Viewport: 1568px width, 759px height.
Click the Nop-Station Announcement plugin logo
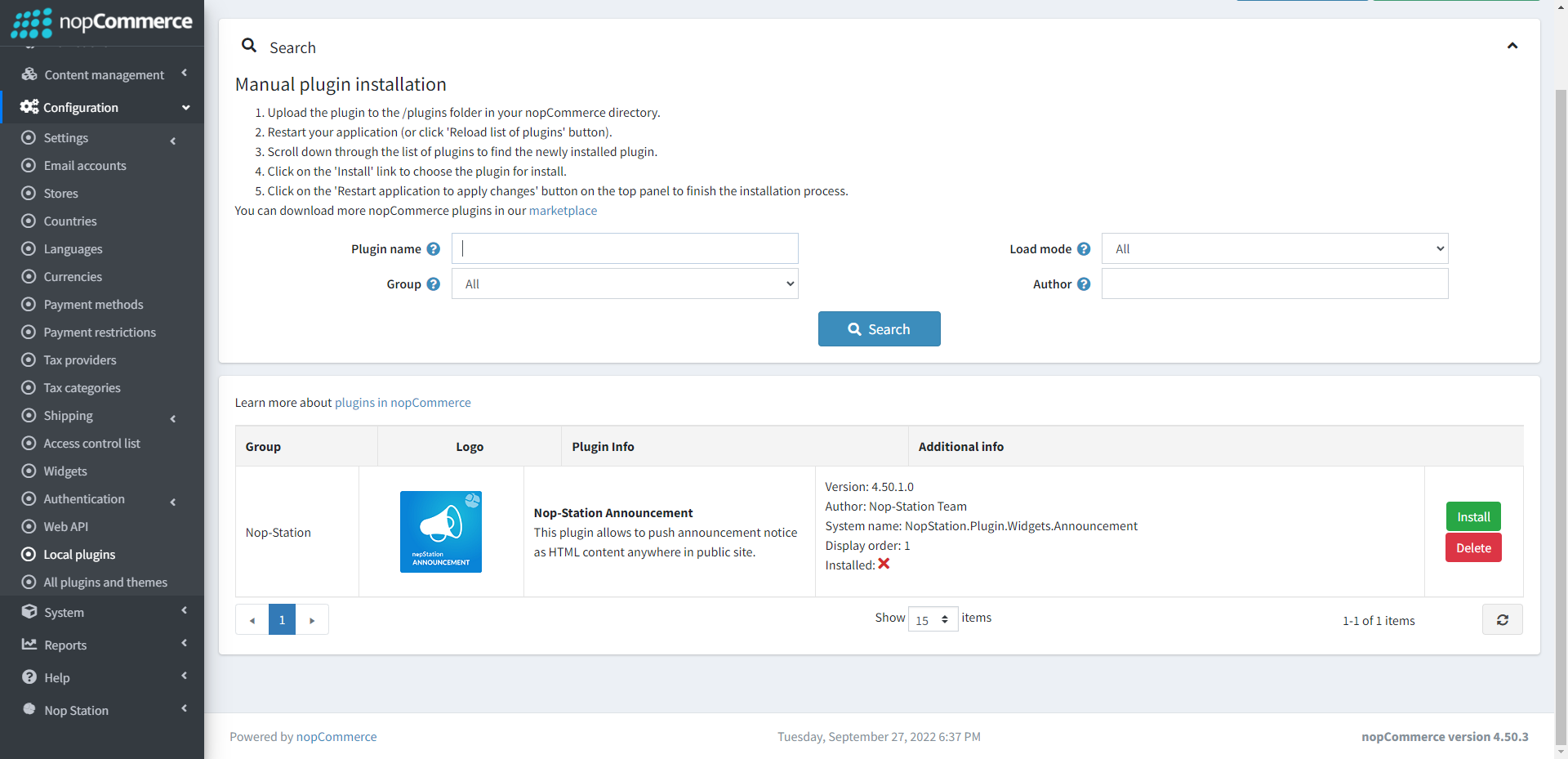[x=441, y=532]
